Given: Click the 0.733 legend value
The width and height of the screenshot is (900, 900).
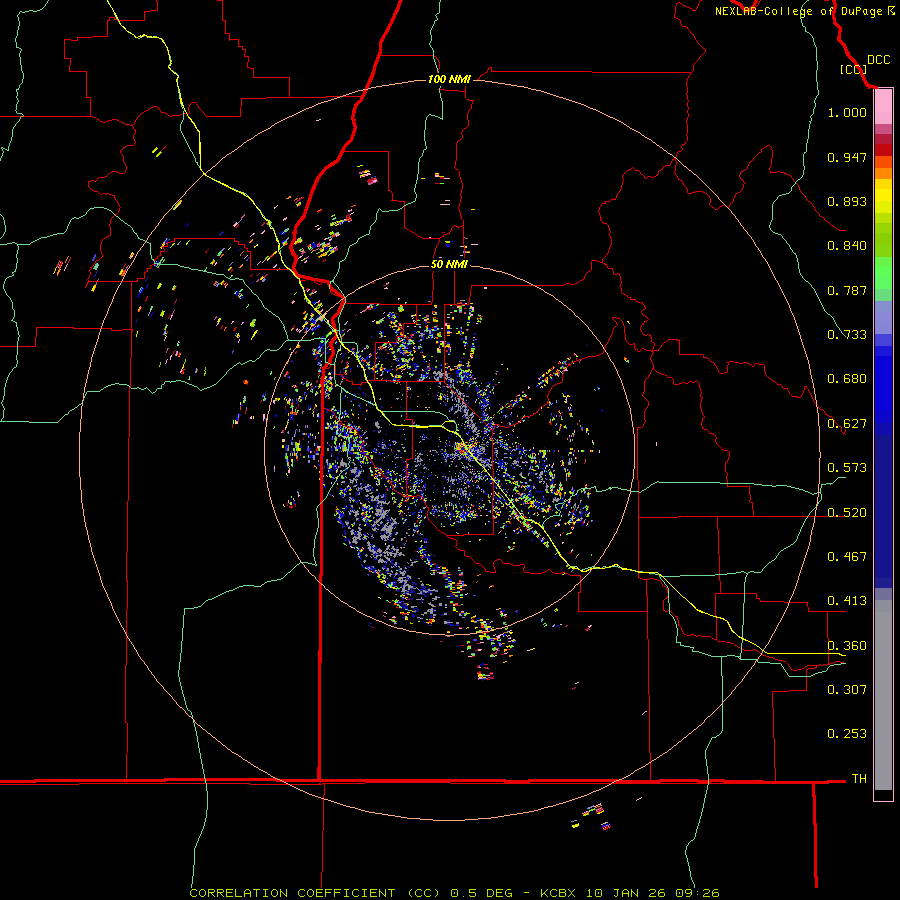Looking at the screenshot, I should tap(847, 335).
